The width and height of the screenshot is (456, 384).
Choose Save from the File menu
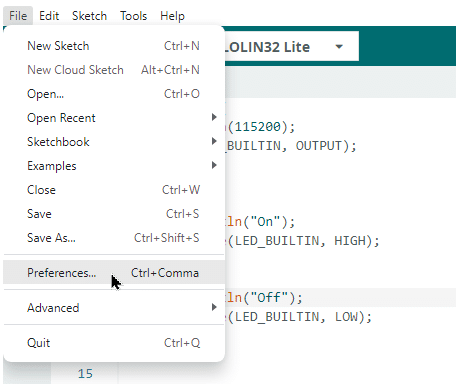pos(114,214)
